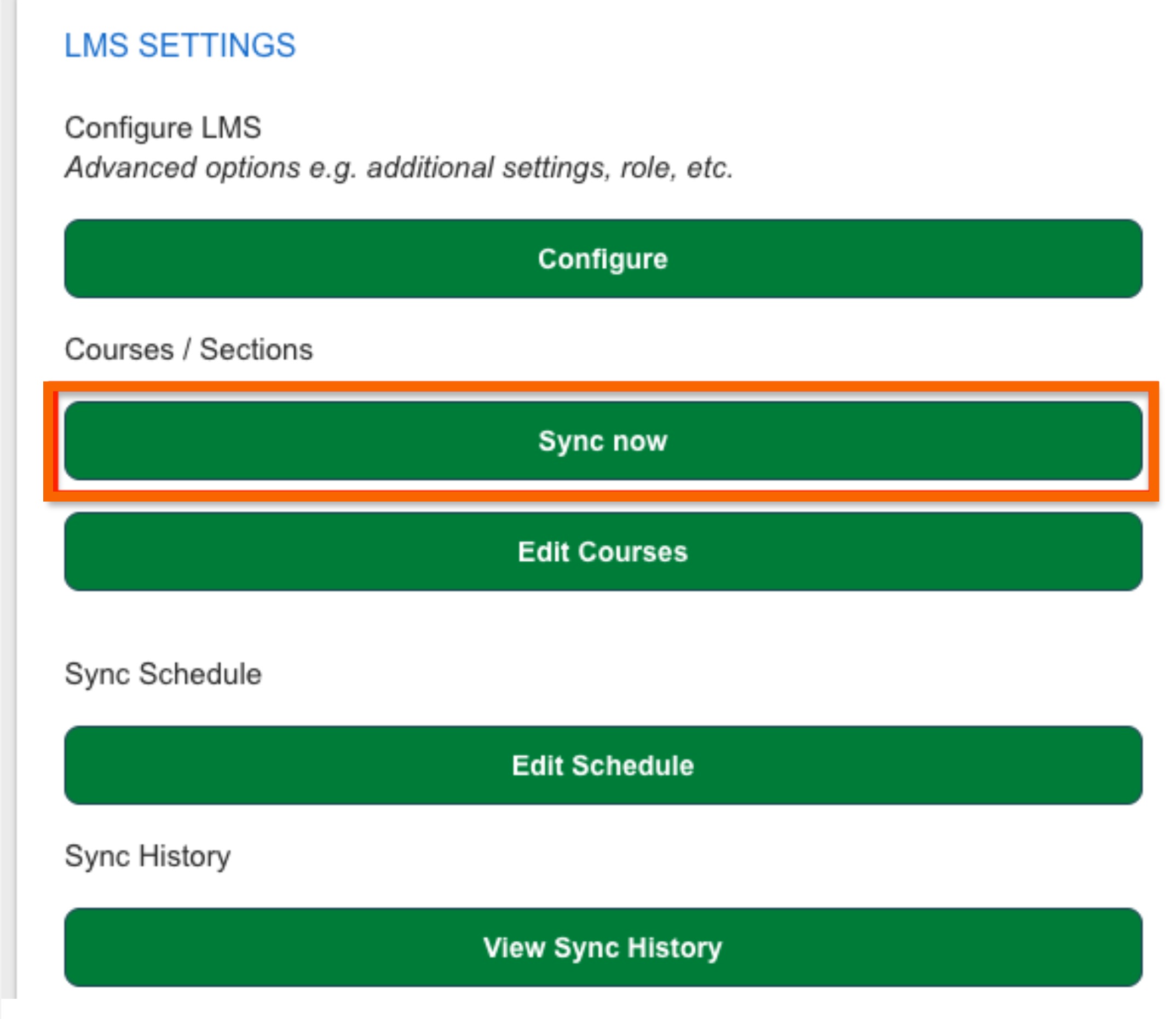Configure advanced LMS options via Configure
Viewport: 1176px width, 1019px height.
coord(603,259)
